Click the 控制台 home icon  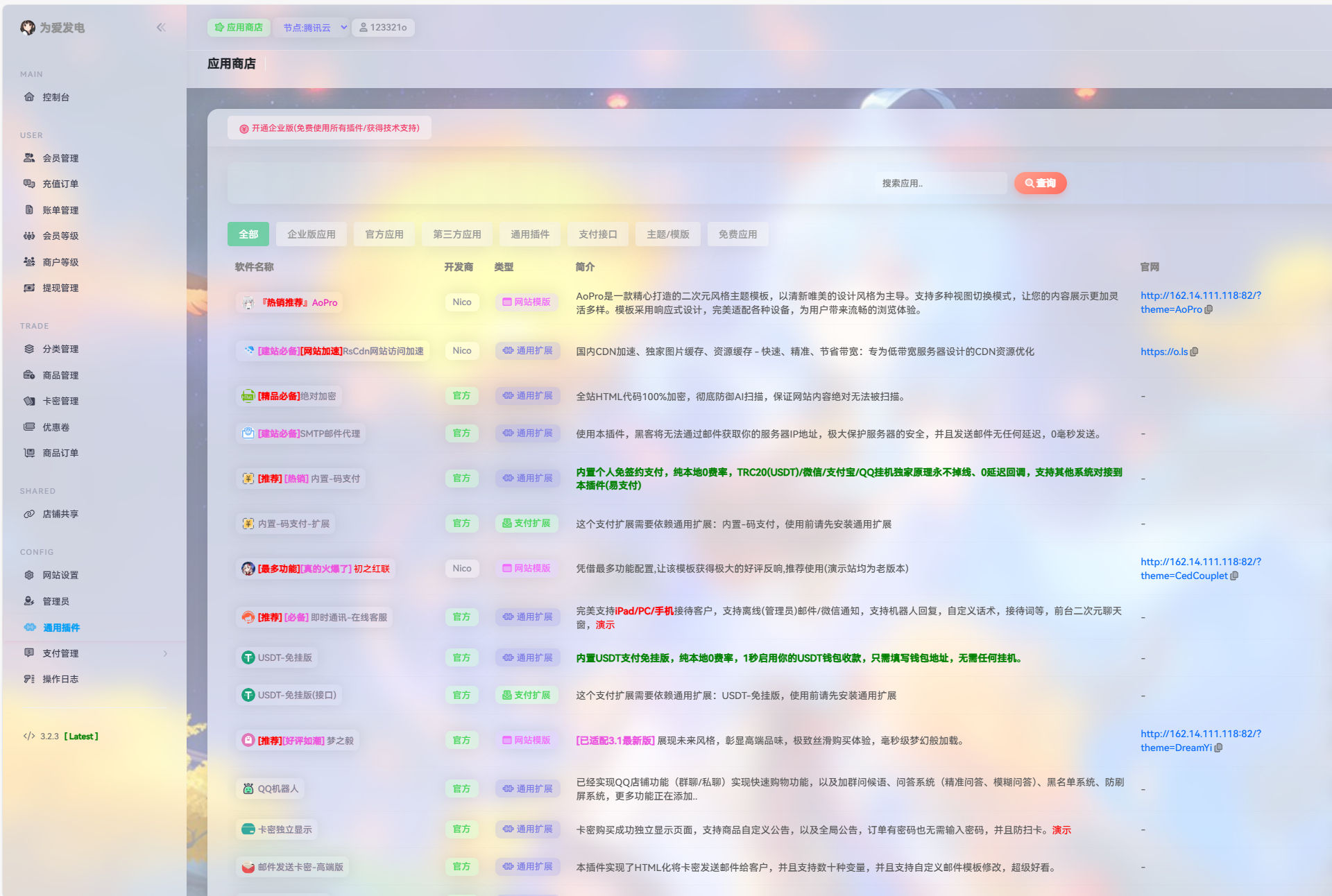point(29,97)
